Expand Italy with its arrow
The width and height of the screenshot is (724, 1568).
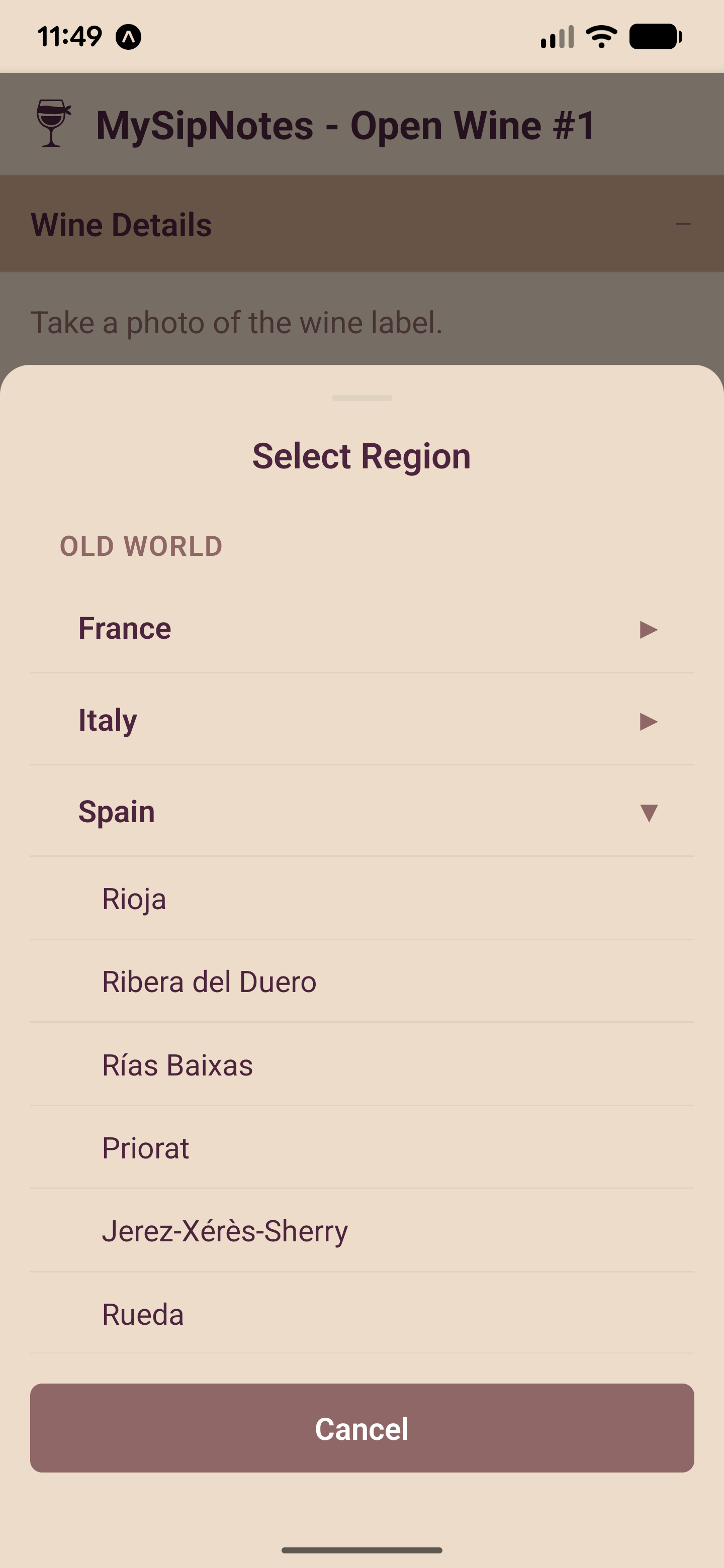[x=649, y=721]
